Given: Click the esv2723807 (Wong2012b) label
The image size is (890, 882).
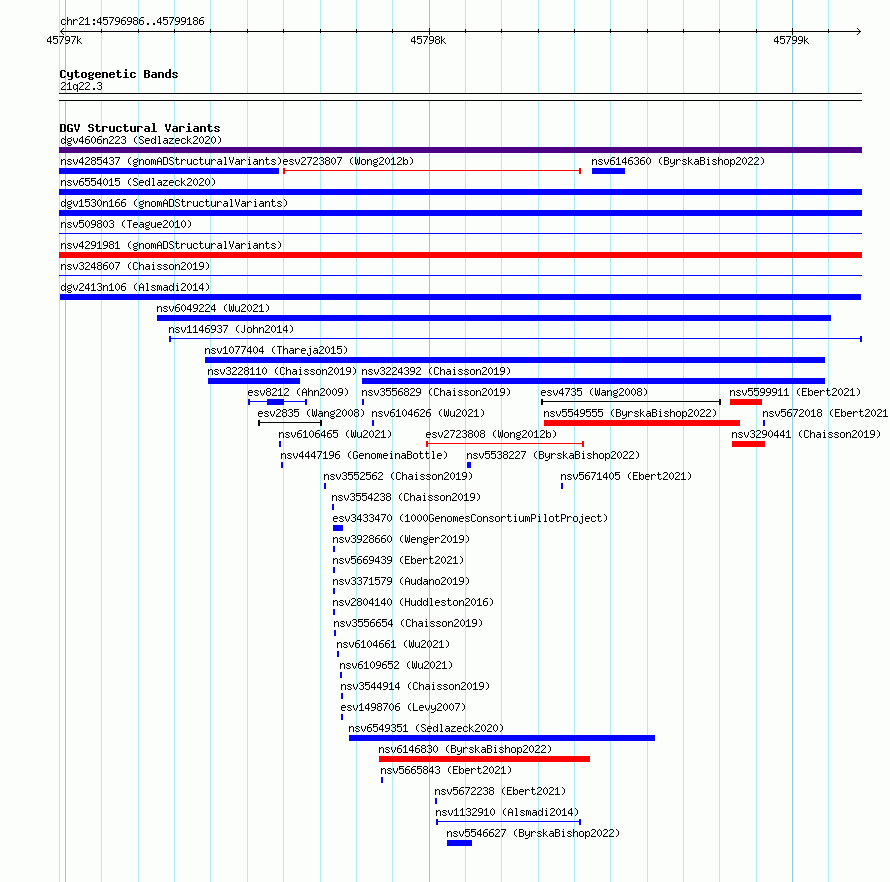Looking at the screenshot, I should [x=348, y=161].
